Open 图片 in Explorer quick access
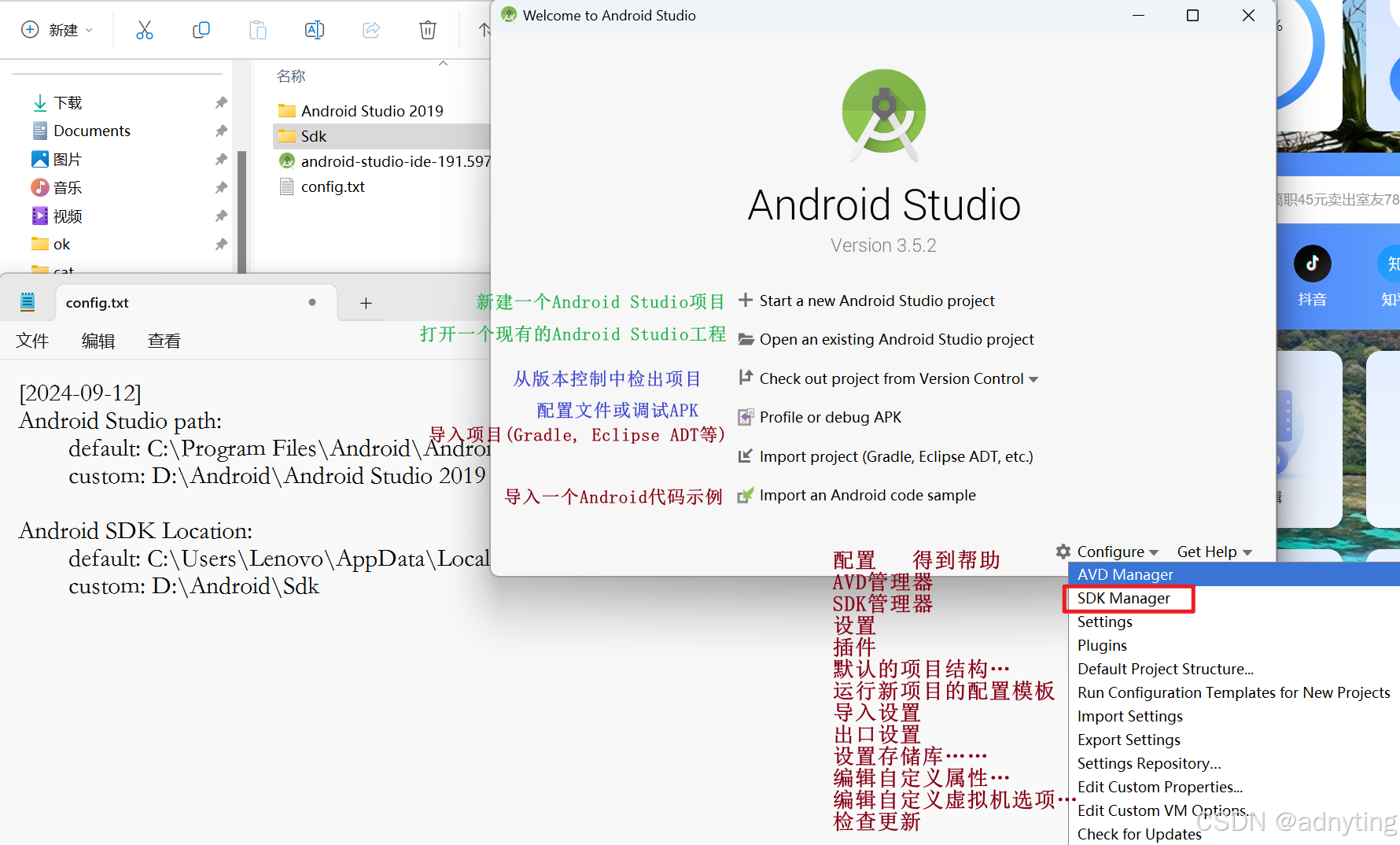This screenshot has height=845, width=1400. tap(68, 160)
